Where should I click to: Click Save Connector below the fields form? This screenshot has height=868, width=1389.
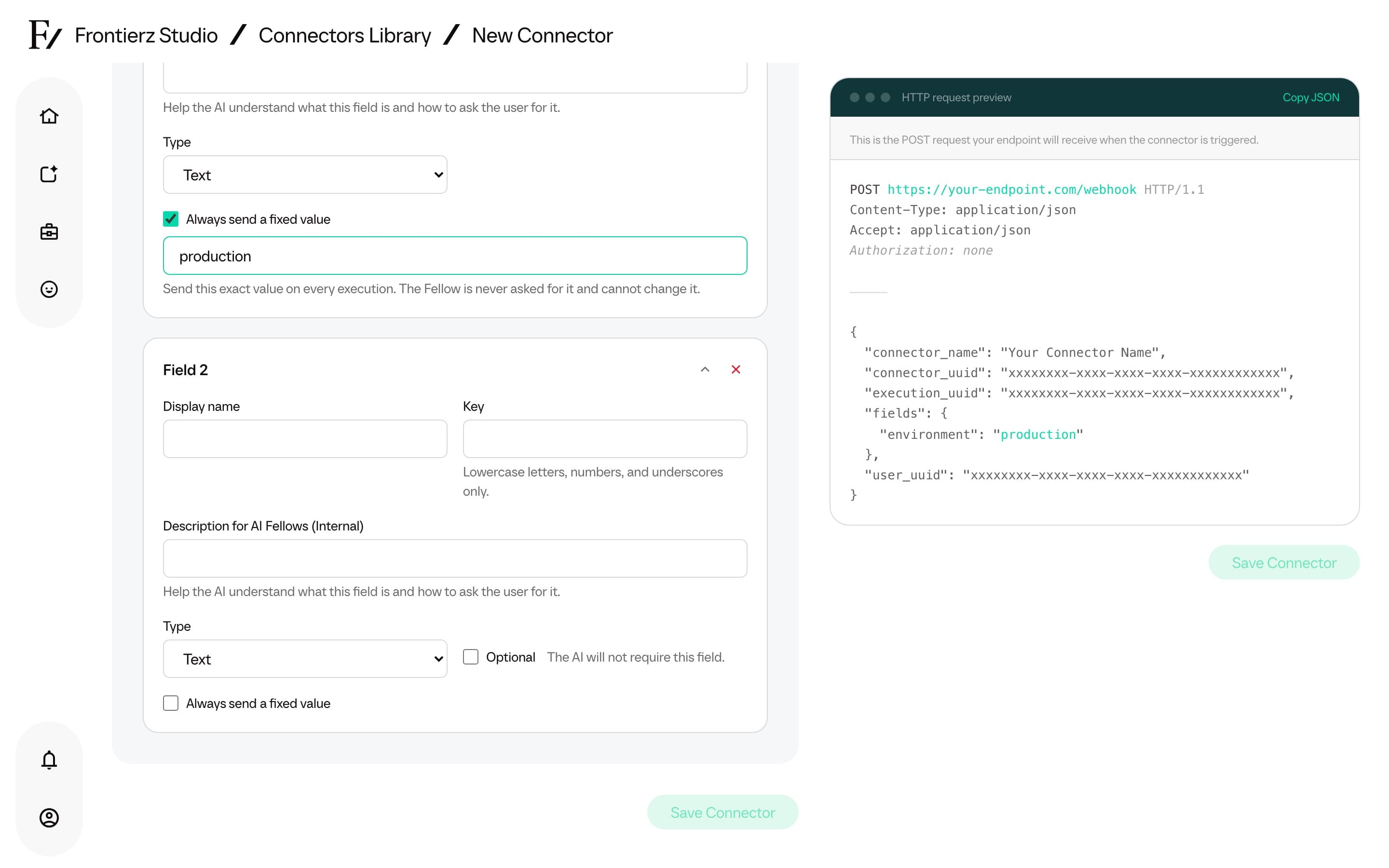click(722, 813)
